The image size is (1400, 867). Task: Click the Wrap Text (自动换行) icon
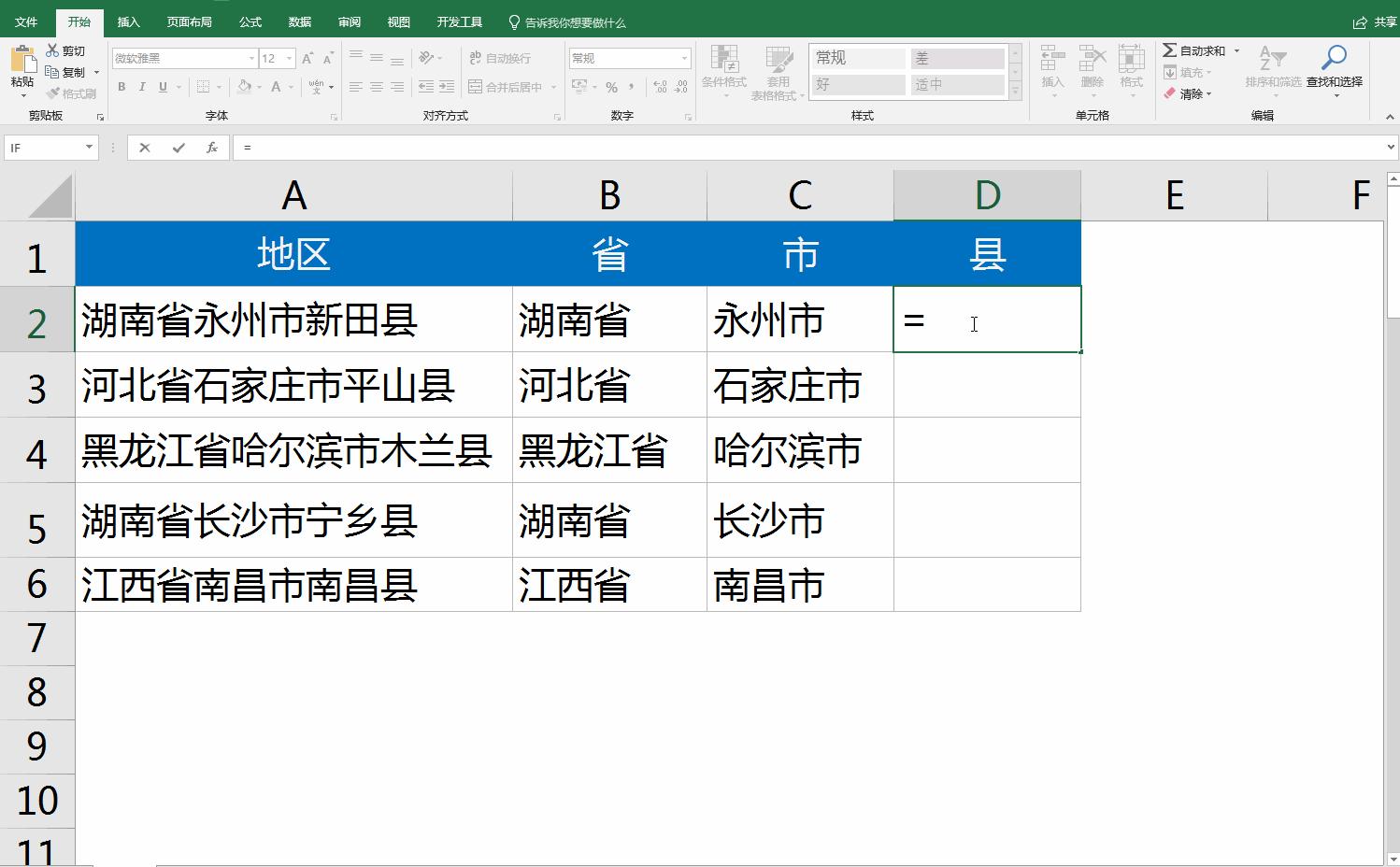[x=475, y=57]
